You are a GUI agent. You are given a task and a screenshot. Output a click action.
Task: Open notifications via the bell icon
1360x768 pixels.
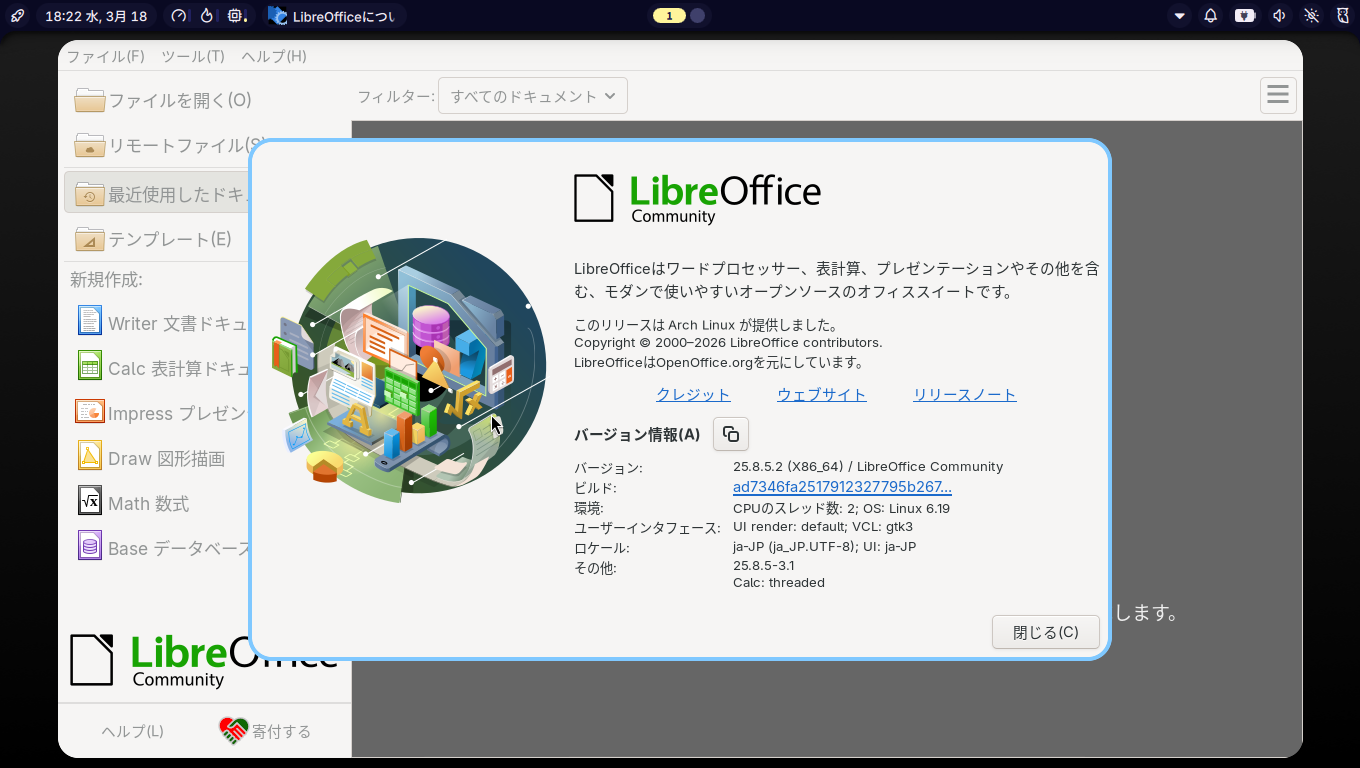click(1210, 16)
